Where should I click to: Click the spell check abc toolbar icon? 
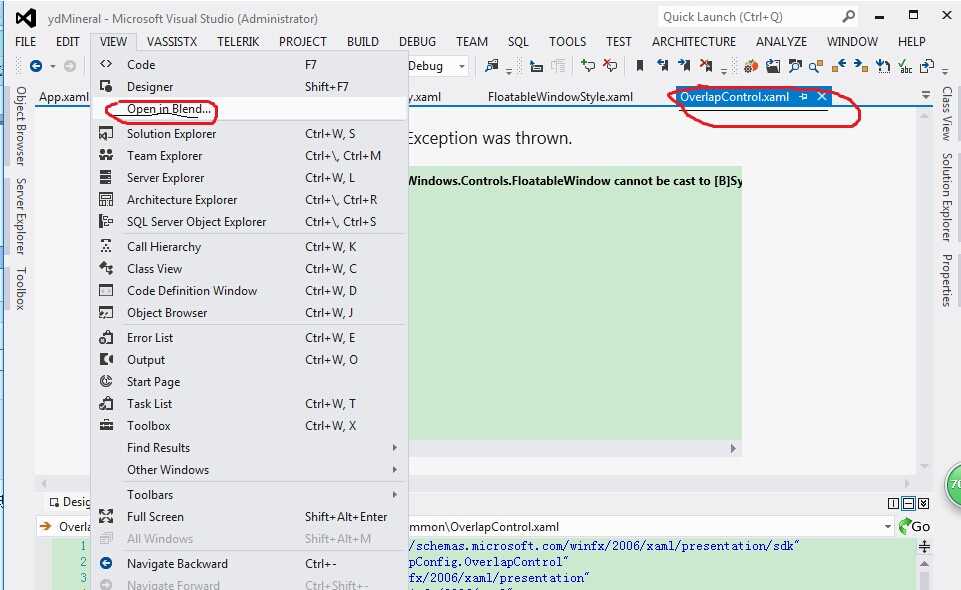click(x=905, y=66)
